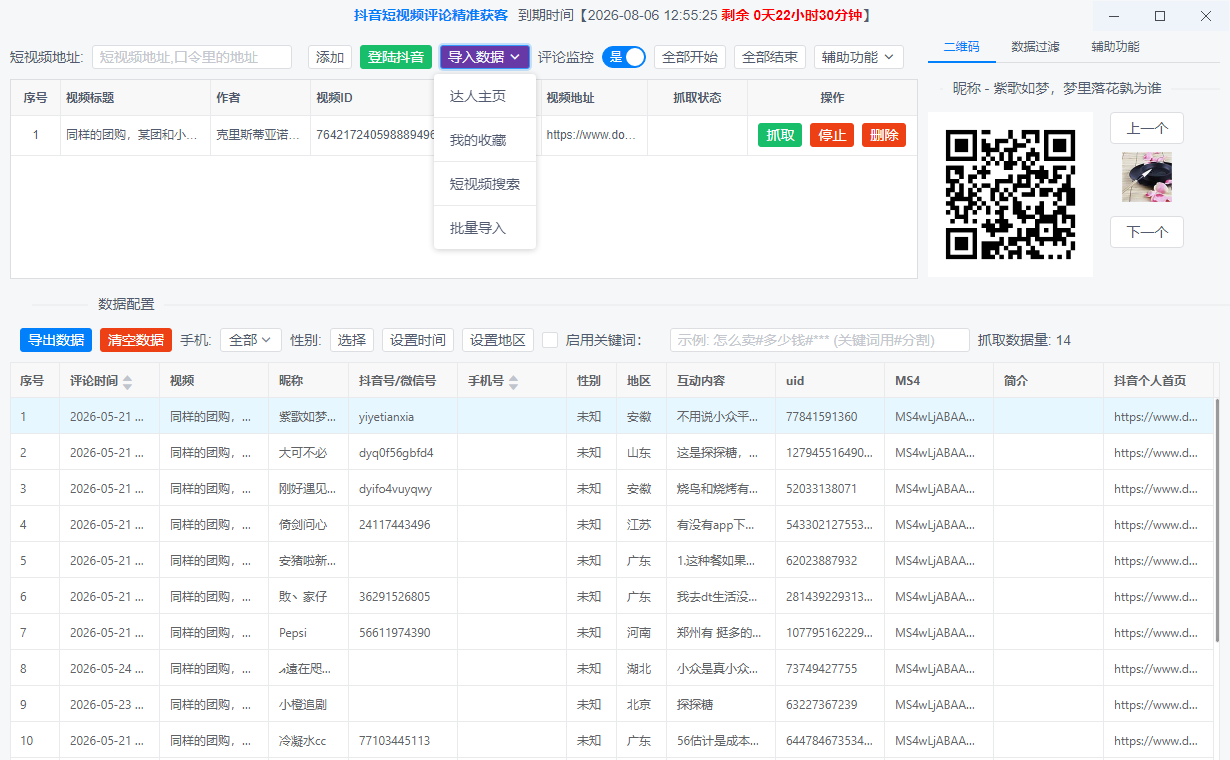Click the green 抓取 button in row 1
Image resolution: width=1230 pixels, height=760 pixels.
pyautogui.click(x=780, y=135)
